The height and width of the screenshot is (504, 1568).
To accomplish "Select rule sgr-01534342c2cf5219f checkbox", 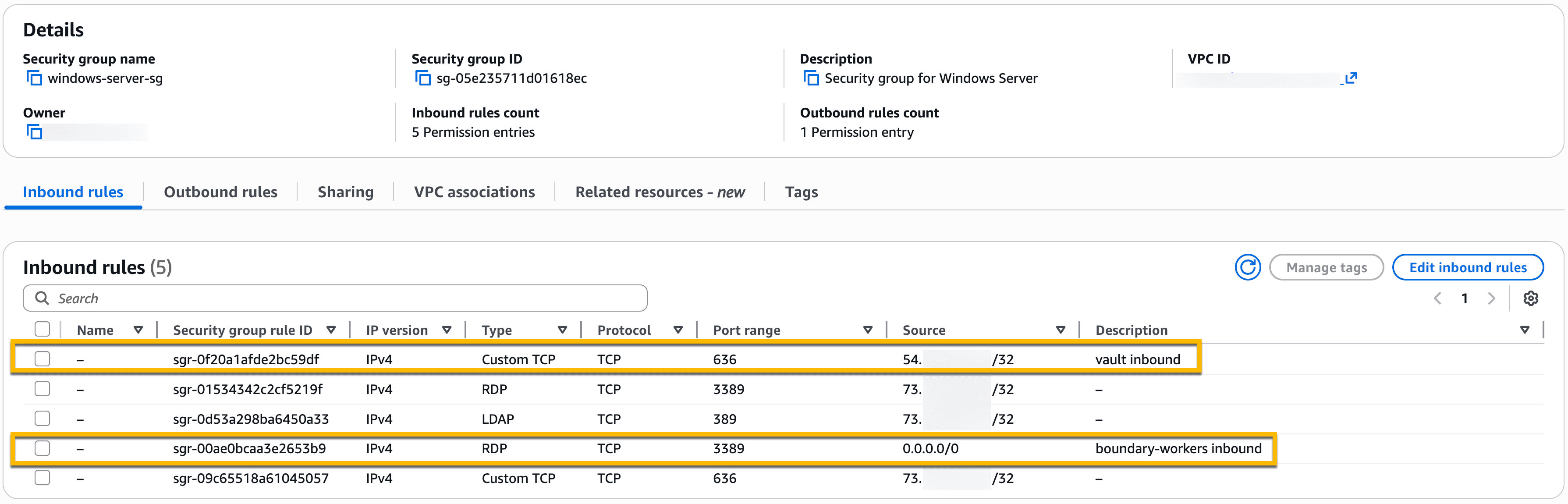I will point(42,389).
